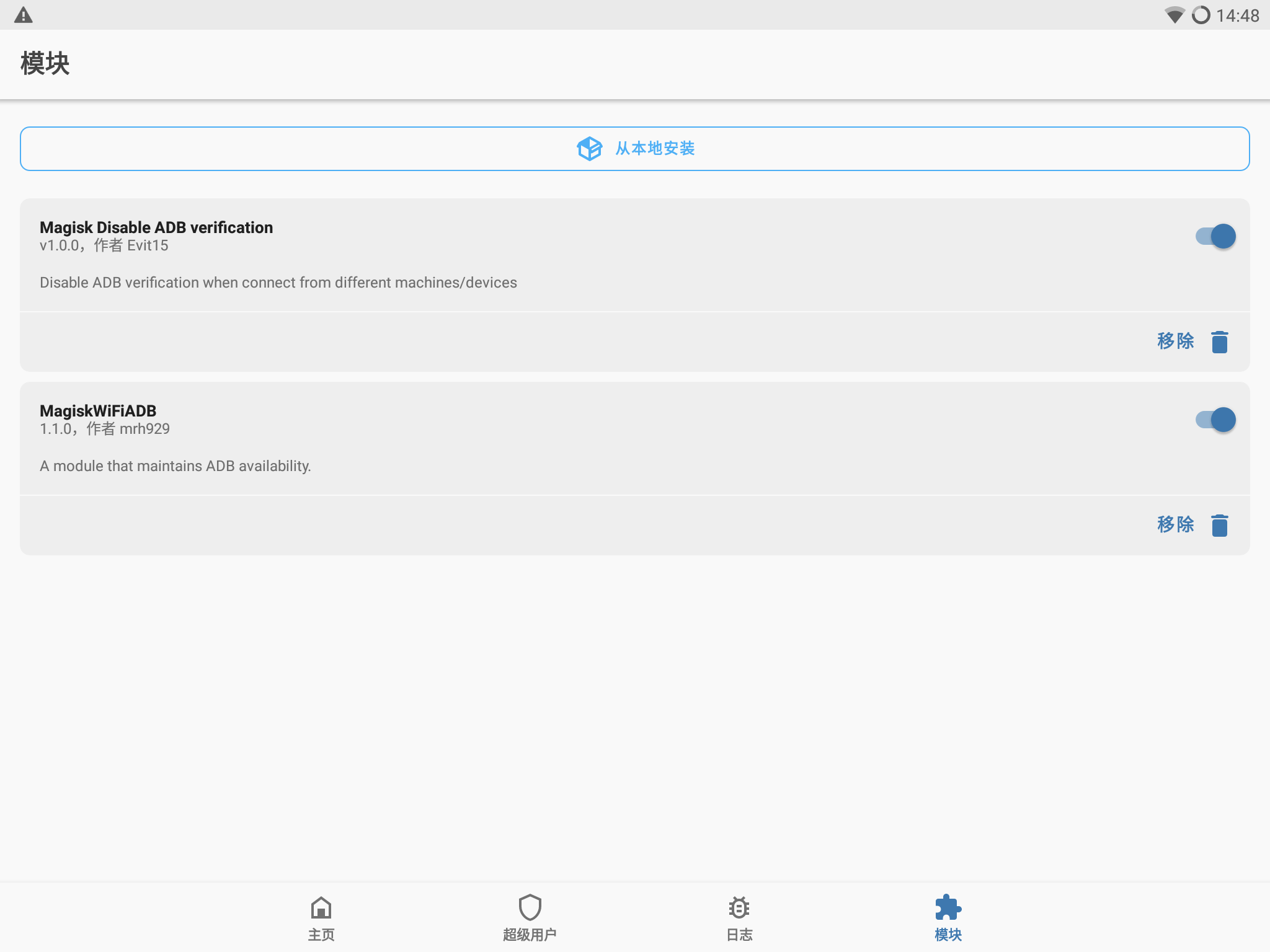Tap trash icon for Magisk Disable ADB verification
1270x952 pixels.
[x=1219, y=342]
